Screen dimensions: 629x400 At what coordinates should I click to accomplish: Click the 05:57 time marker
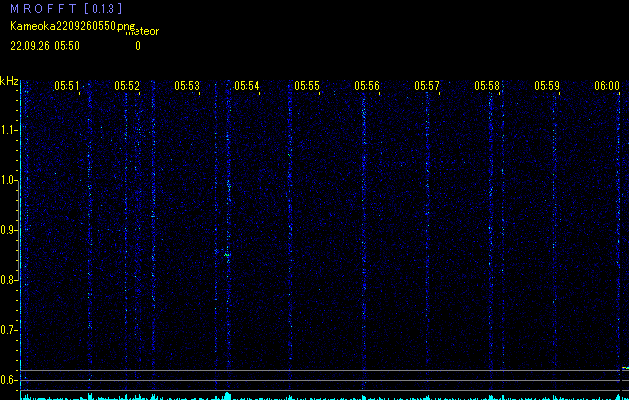tap(427, 85)
